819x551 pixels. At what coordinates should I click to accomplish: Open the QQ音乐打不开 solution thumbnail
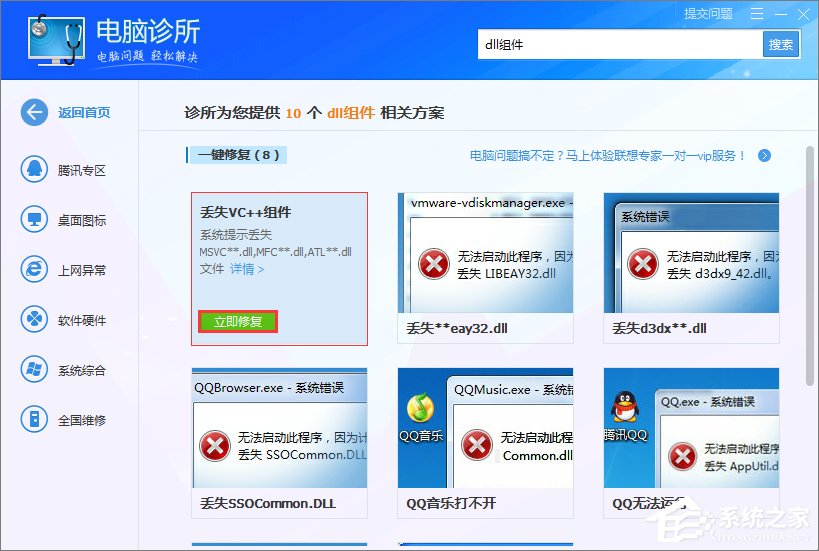(485, 428)
